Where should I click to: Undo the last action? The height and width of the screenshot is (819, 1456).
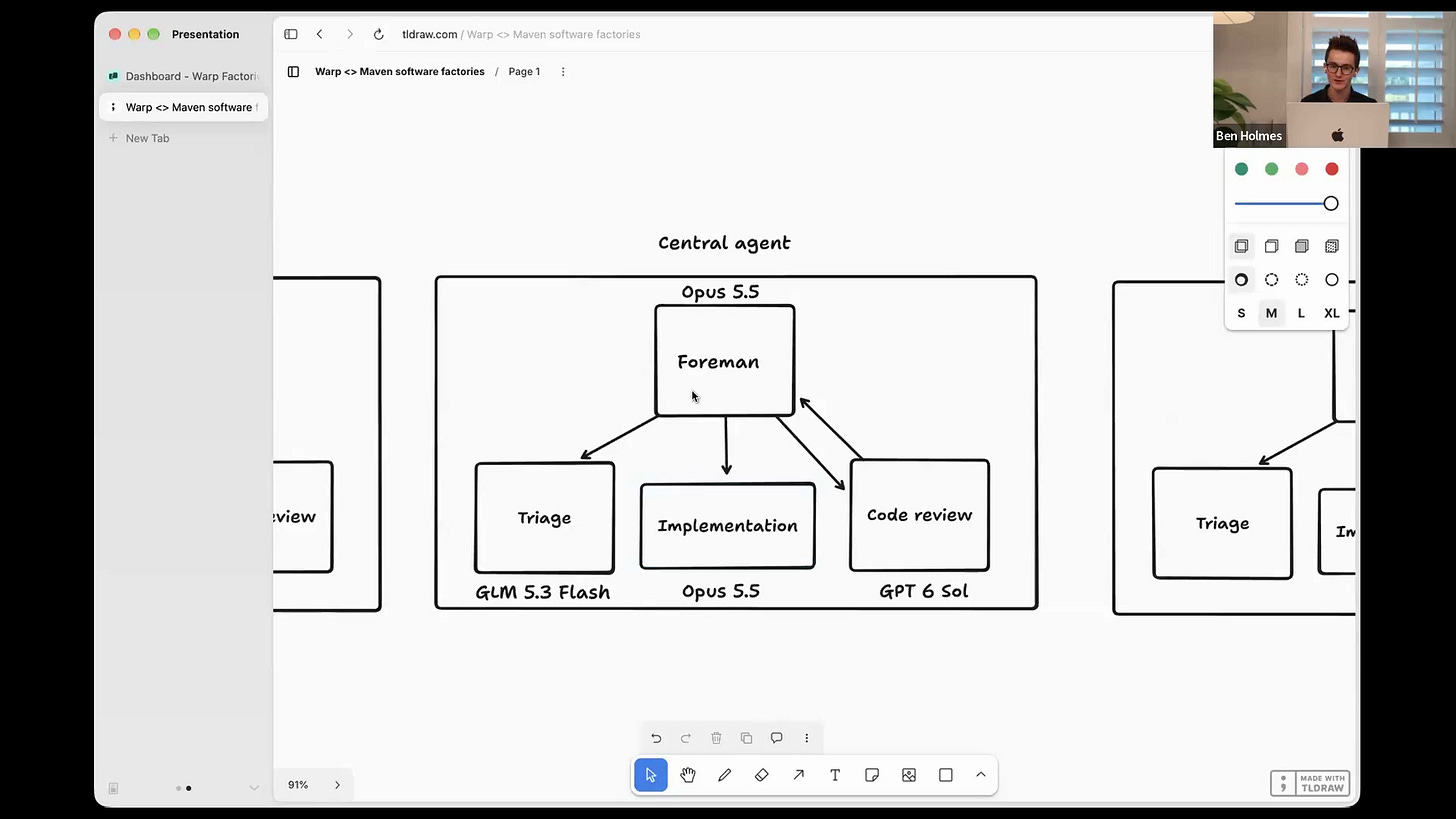click(656, 738)
